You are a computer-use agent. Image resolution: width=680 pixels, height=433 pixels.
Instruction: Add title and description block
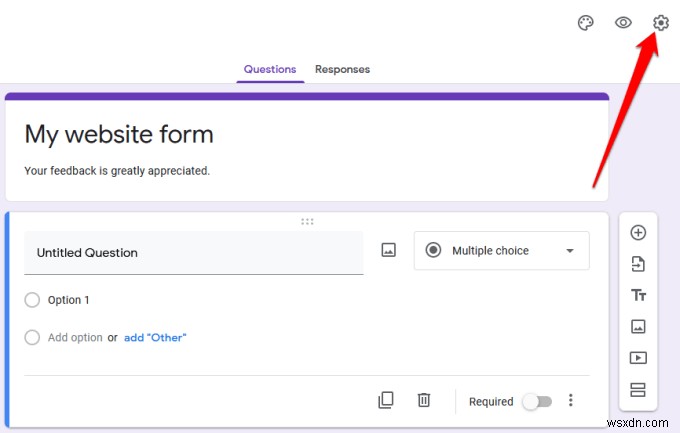[x=638, y=295]
